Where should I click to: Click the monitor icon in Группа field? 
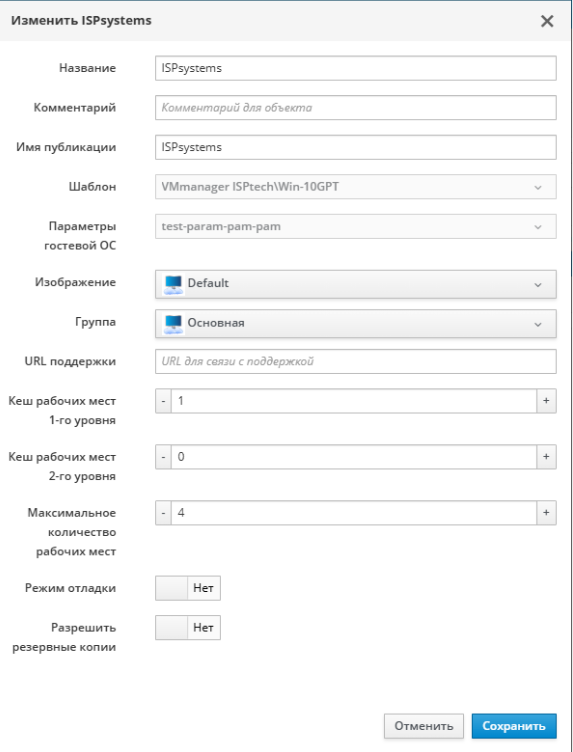pyautogui.click(x=173, y=324)
